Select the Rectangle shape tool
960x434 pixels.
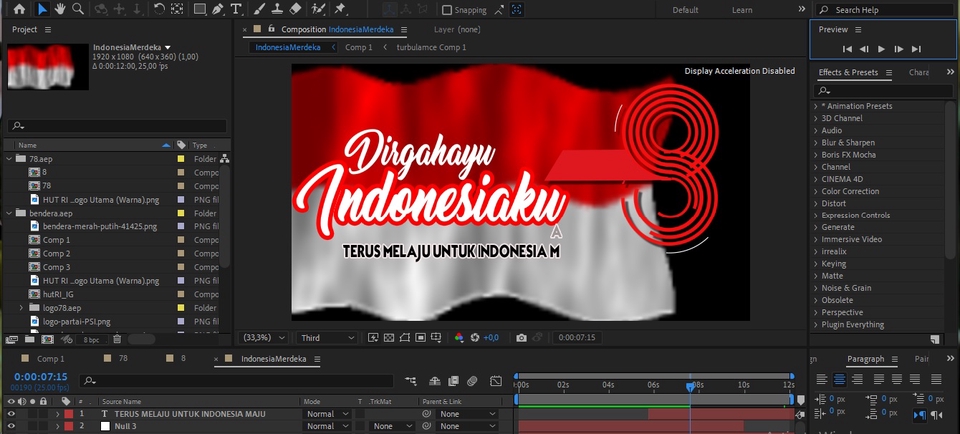(200, 9)
